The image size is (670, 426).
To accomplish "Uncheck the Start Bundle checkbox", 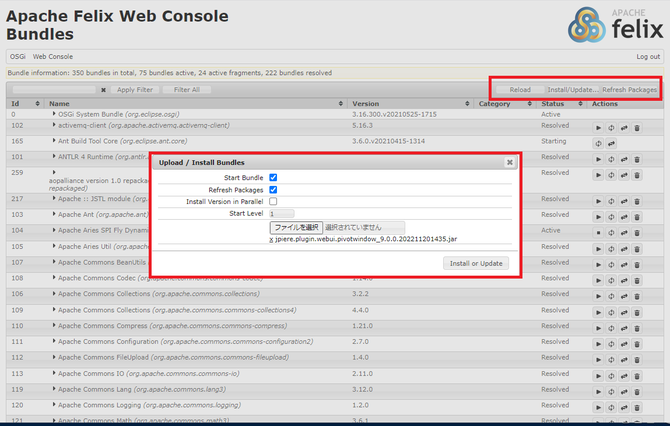I will (x=273, y=177).
